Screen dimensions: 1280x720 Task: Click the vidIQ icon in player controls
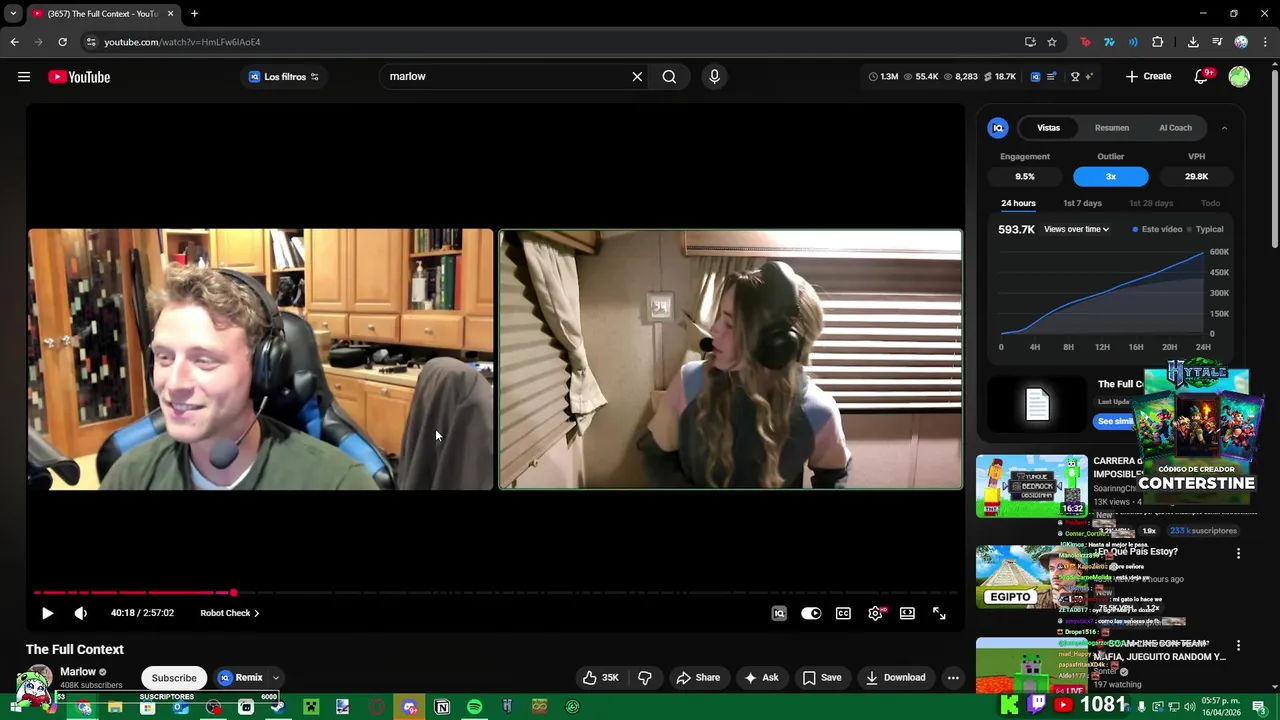(x=779, y=613)
